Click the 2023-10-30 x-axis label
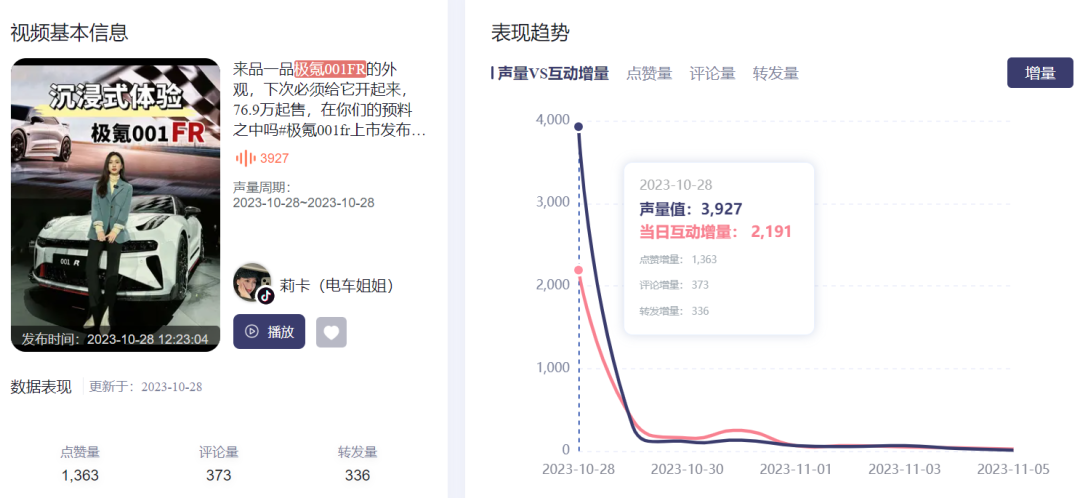The height and width of the screenshot is (498, 1080). [687, 469]
